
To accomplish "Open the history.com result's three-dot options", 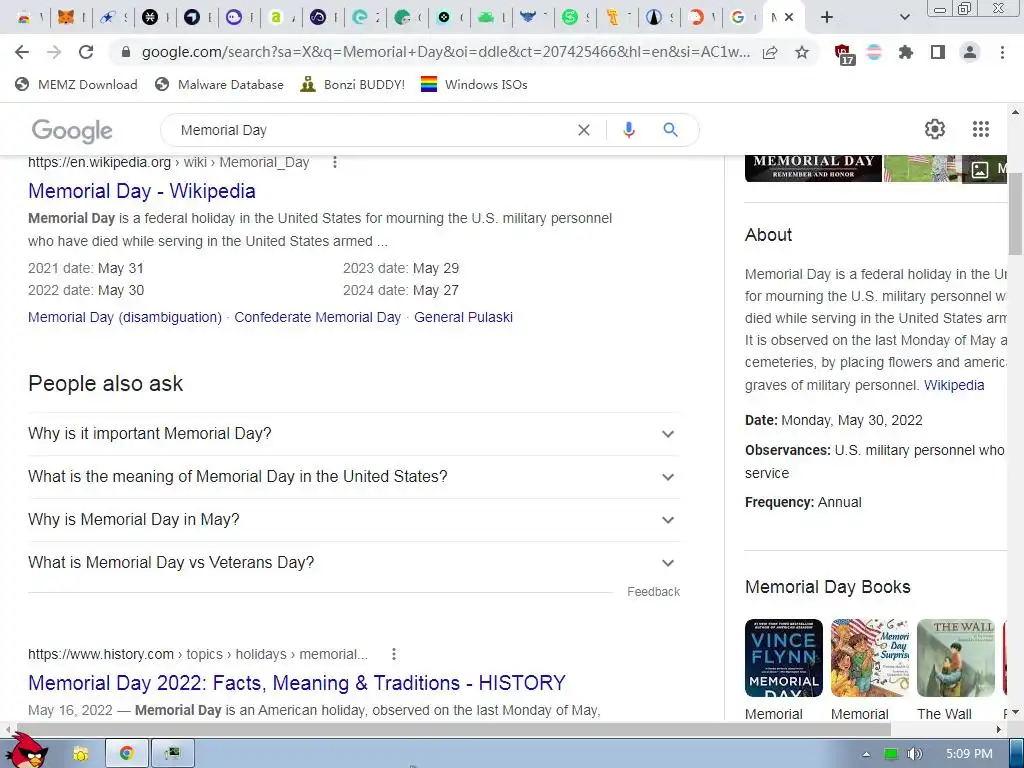I will (393, 654).
